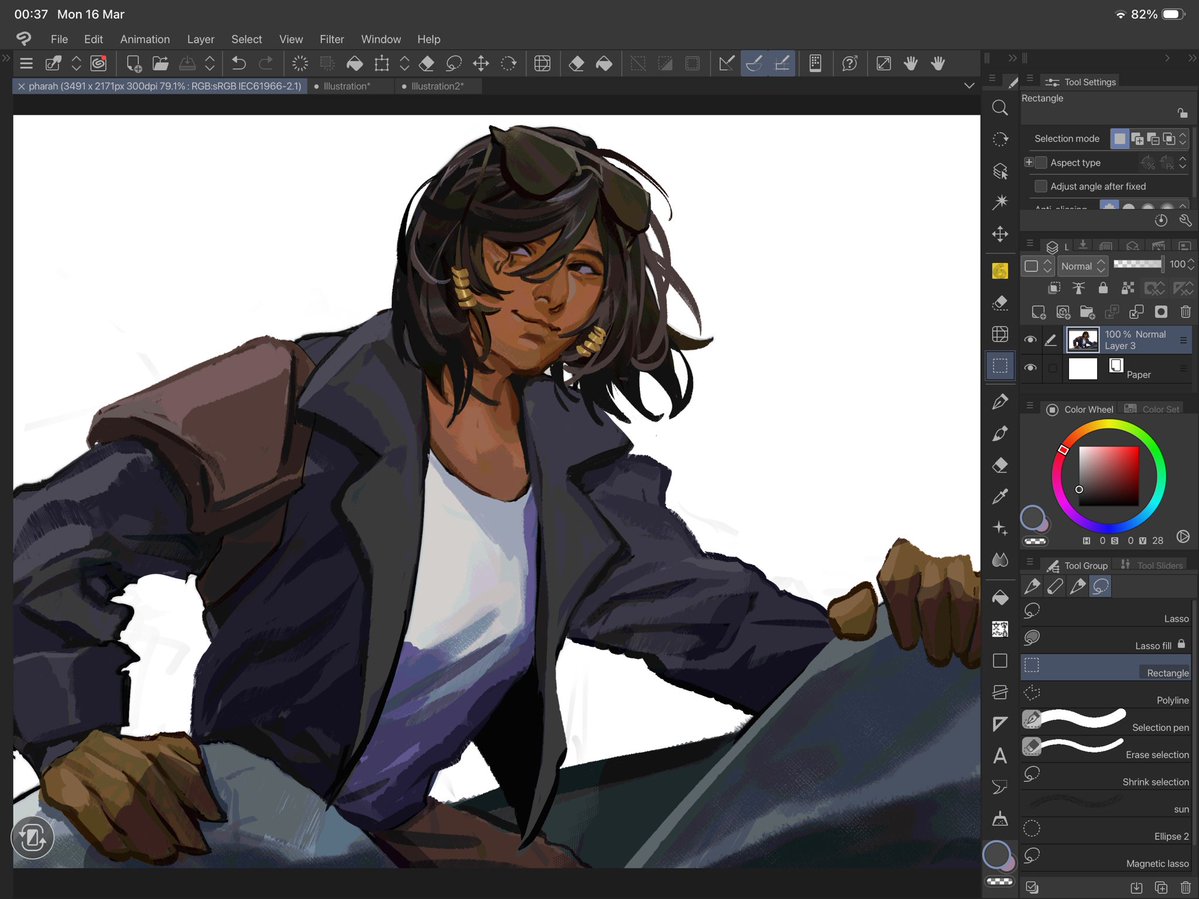Adjust layer opacity stepper arrows
This screenshot has width=1199, height=899.
[1191, 265]
